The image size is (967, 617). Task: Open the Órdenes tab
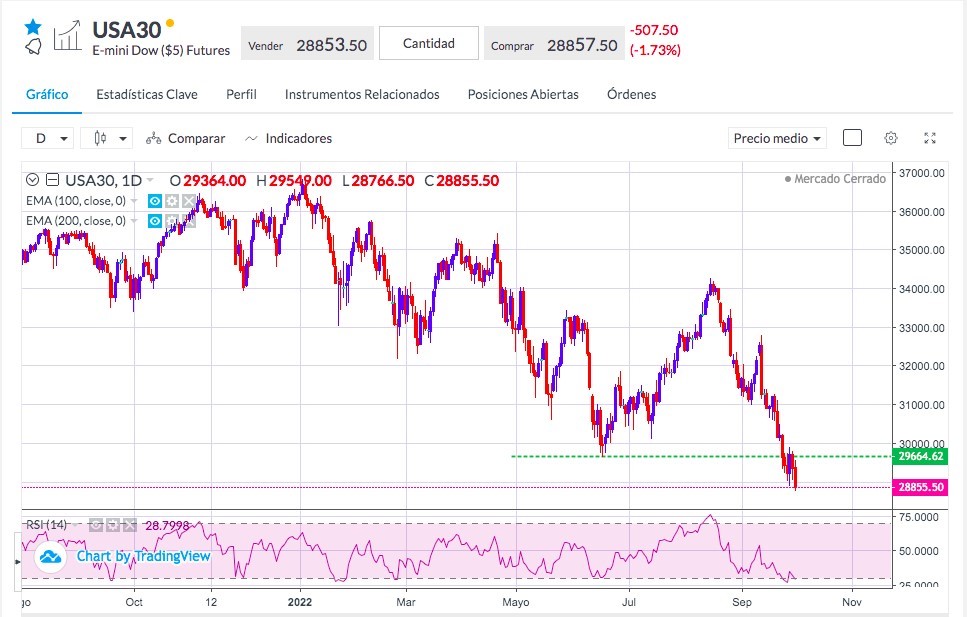click(x=632, y=94)
